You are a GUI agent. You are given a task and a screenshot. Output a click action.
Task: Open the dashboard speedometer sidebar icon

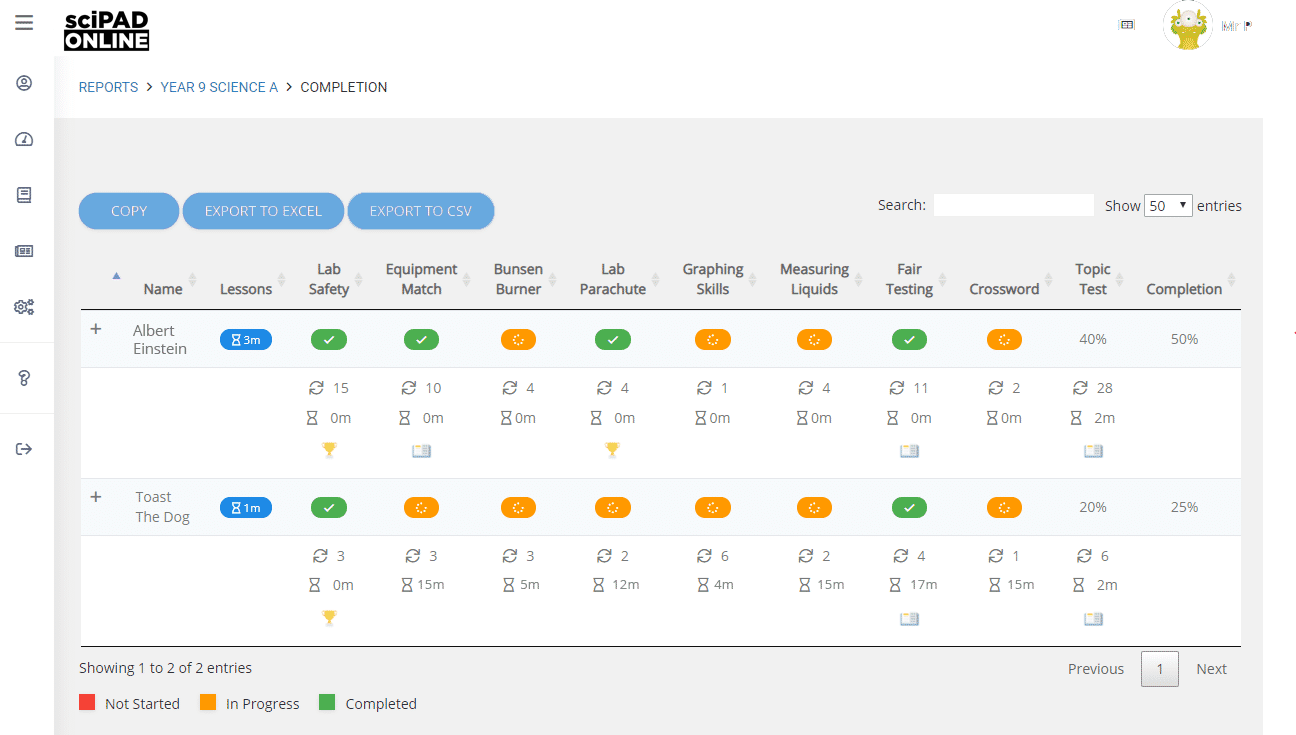(x=24, y=139)
